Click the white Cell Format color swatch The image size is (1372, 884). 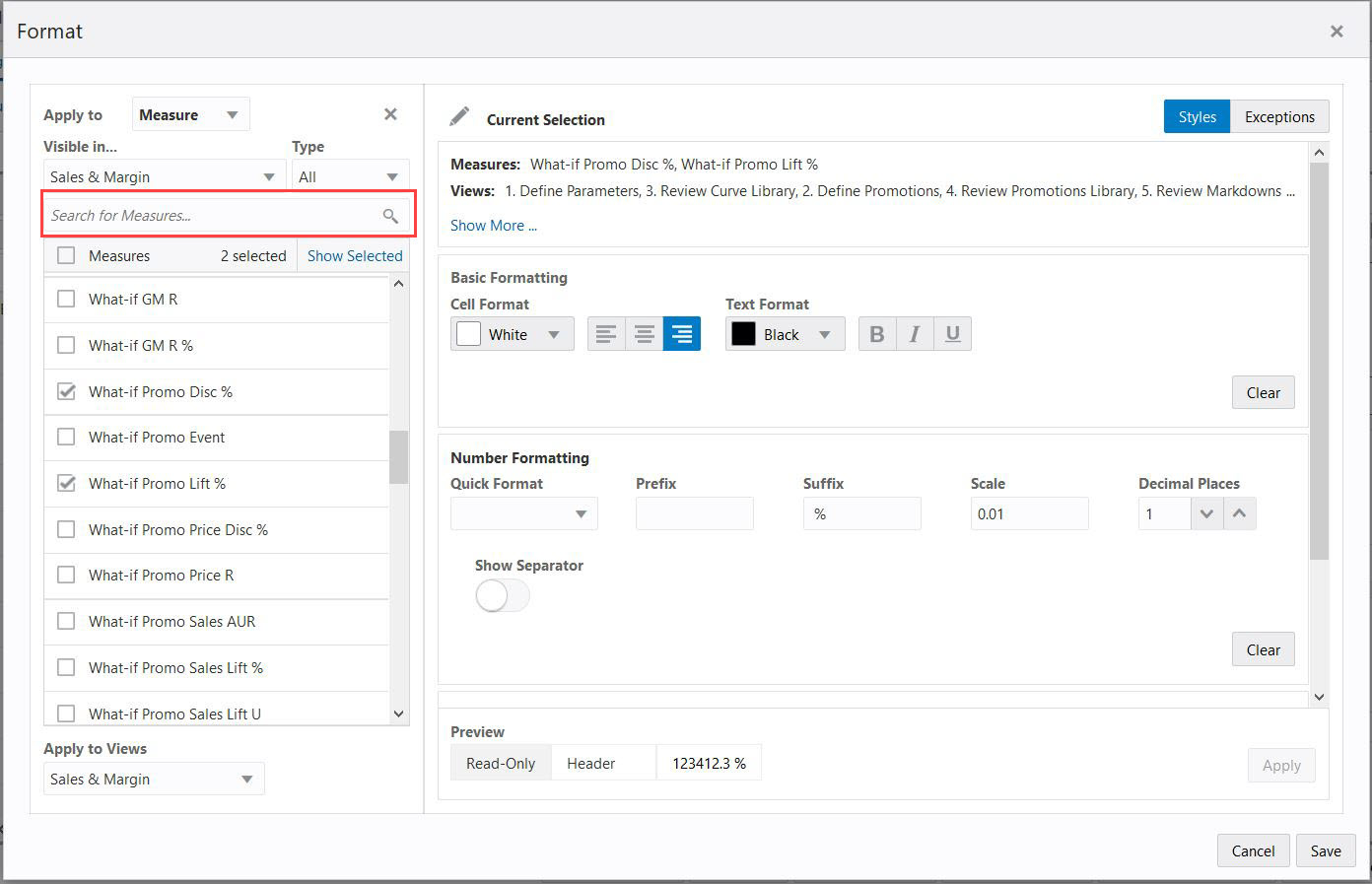(x=468, y=334)
